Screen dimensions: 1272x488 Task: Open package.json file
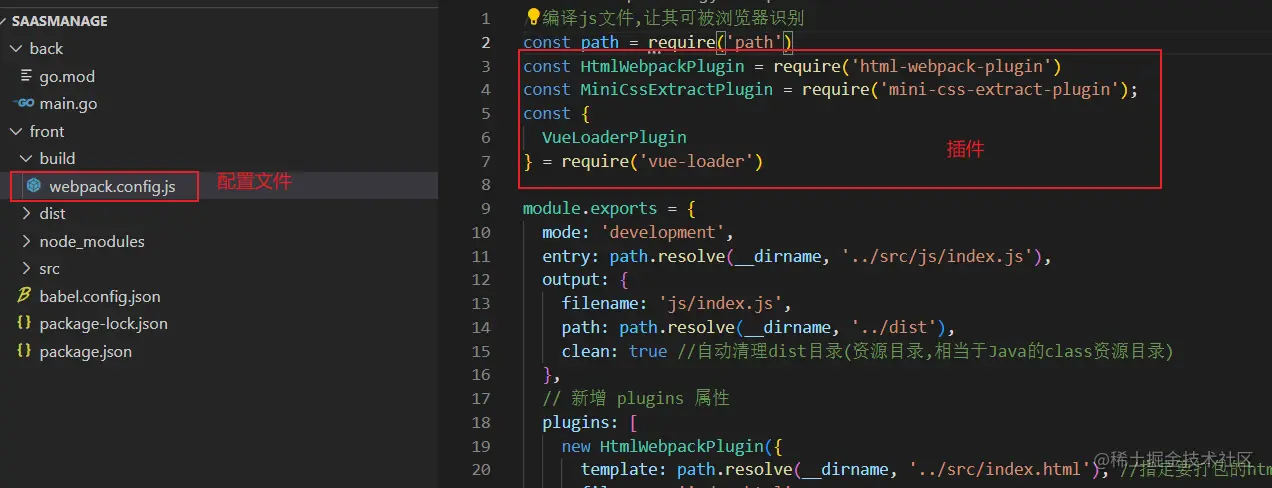pos(85,352)
